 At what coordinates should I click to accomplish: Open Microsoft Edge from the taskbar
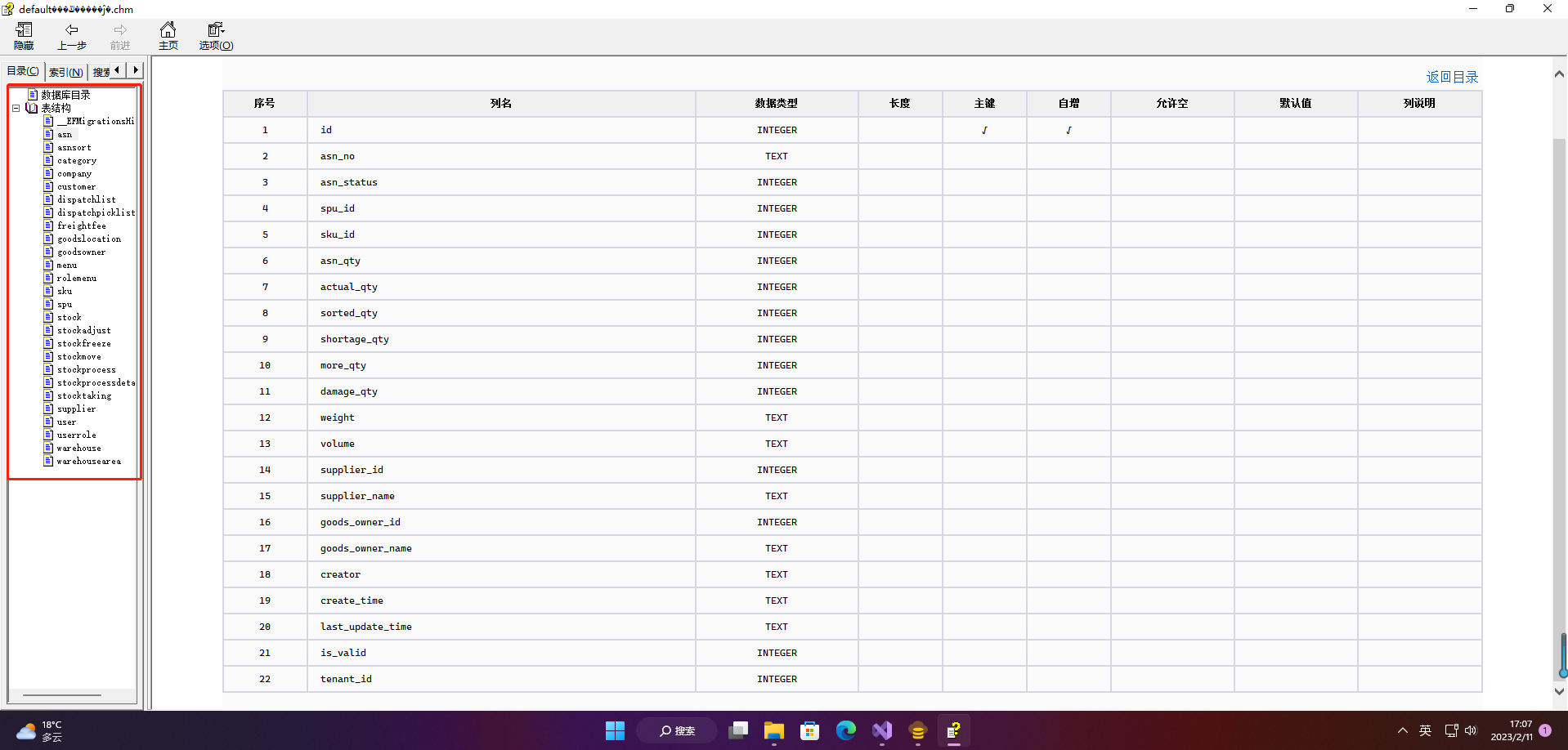[x=845, y=730]
